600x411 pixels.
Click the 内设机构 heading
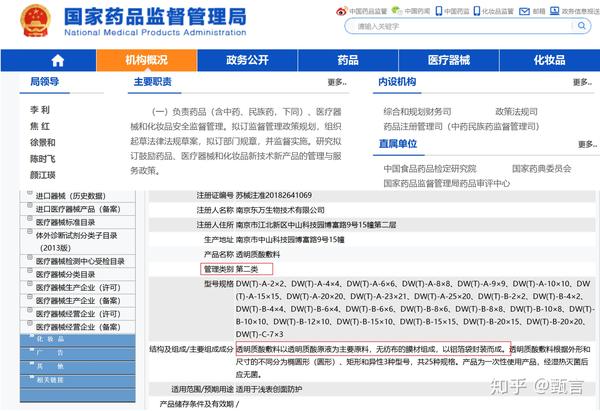click(x=397, y=82)
